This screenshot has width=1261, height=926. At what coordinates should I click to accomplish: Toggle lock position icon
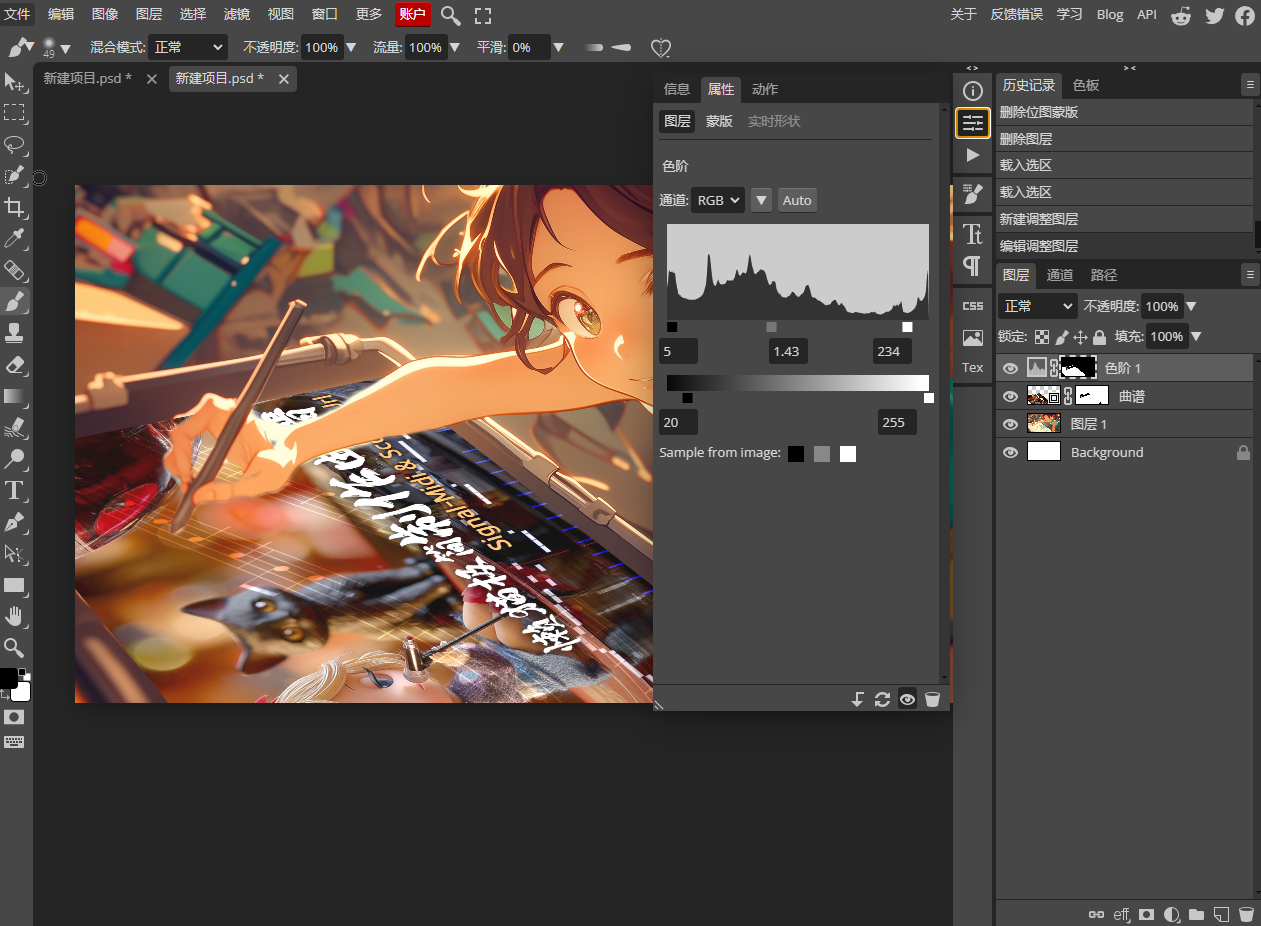coord(1081,337)
